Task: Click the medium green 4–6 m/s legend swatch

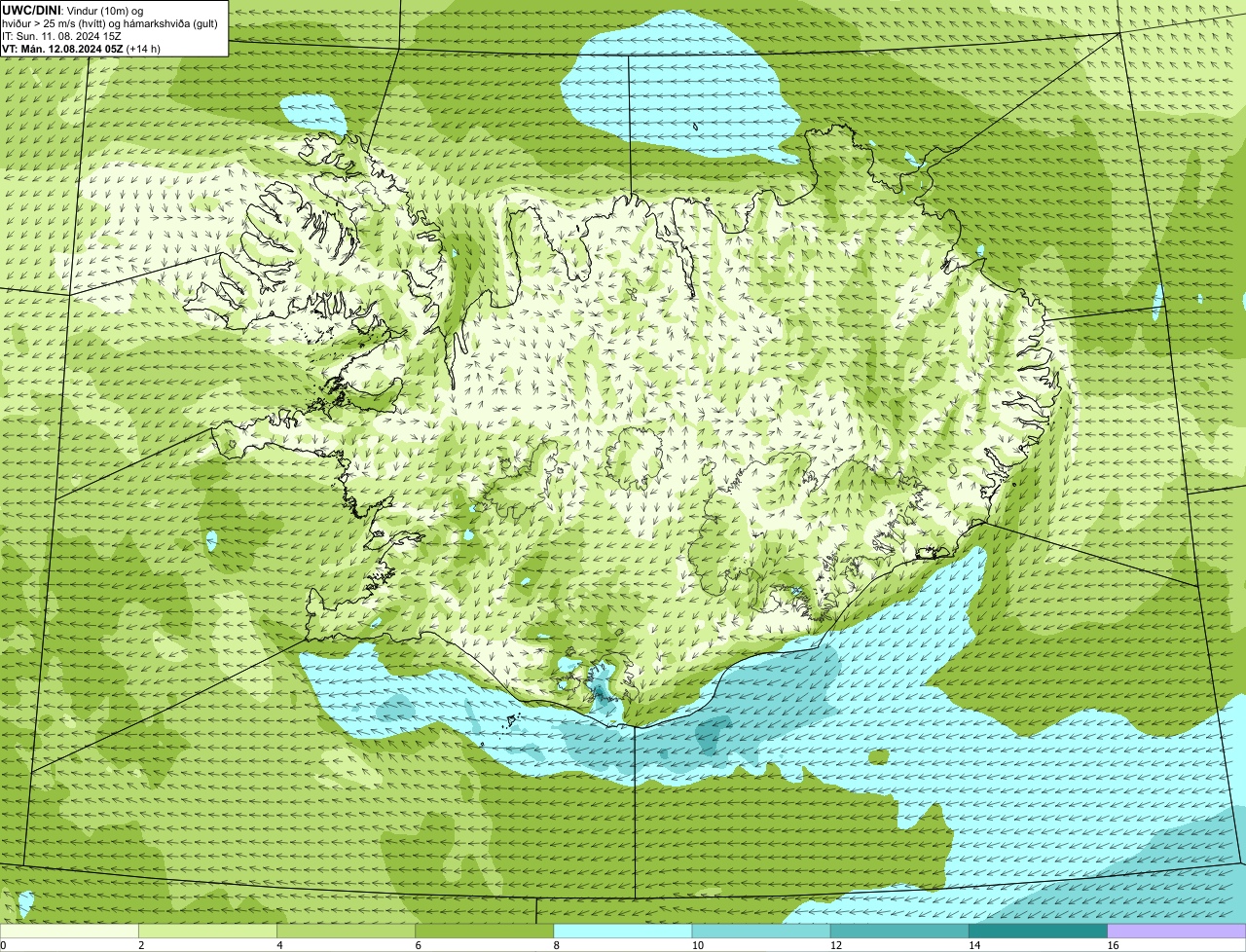Action: pos(346,932)
